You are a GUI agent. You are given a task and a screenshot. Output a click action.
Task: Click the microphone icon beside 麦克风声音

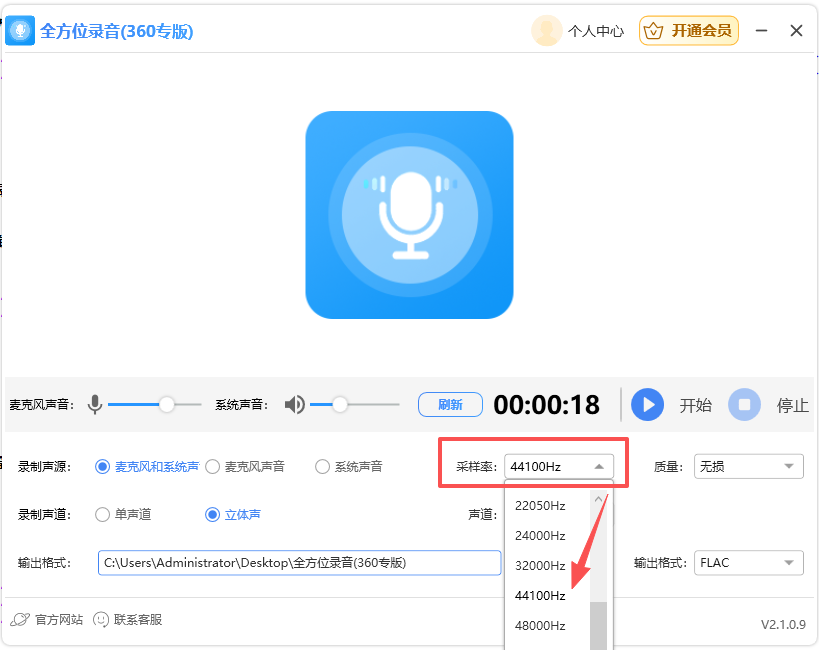(95, 404)
